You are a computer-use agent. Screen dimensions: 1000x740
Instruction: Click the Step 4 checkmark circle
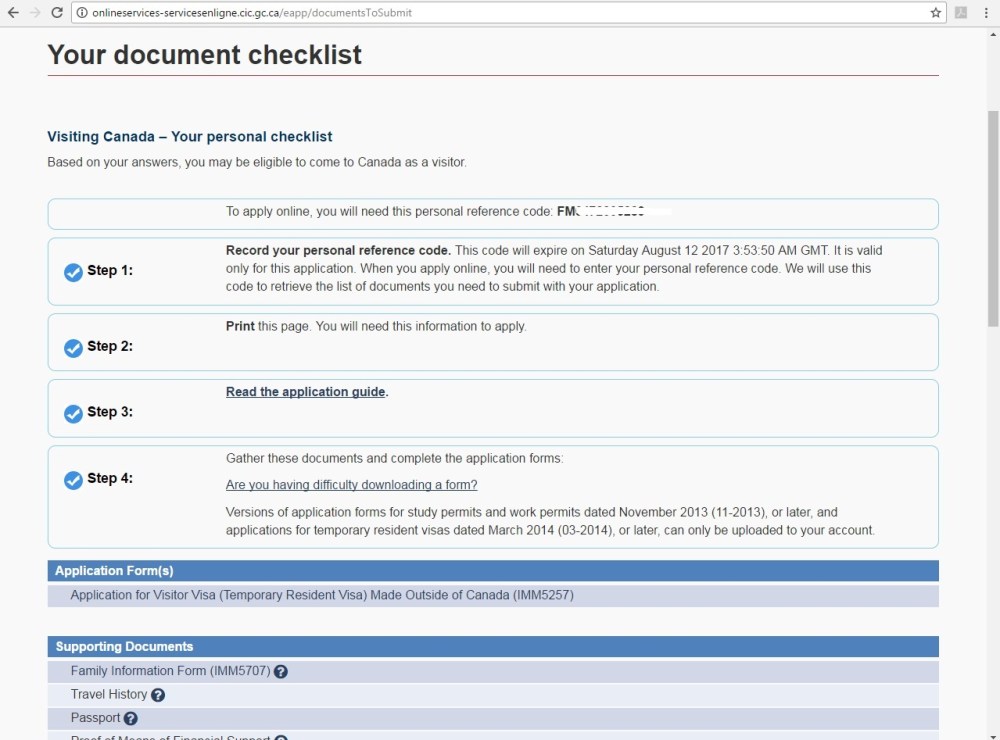(73, 480)
